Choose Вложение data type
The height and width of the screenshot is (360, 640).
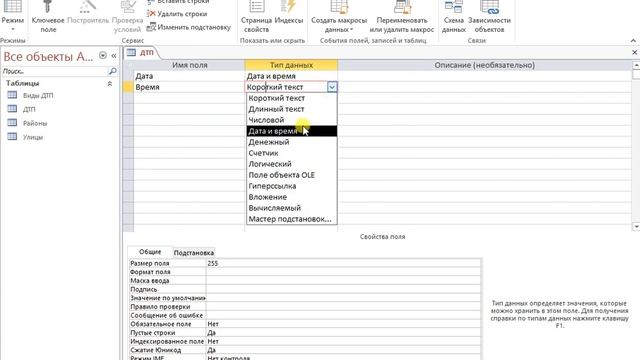point(291,197)
